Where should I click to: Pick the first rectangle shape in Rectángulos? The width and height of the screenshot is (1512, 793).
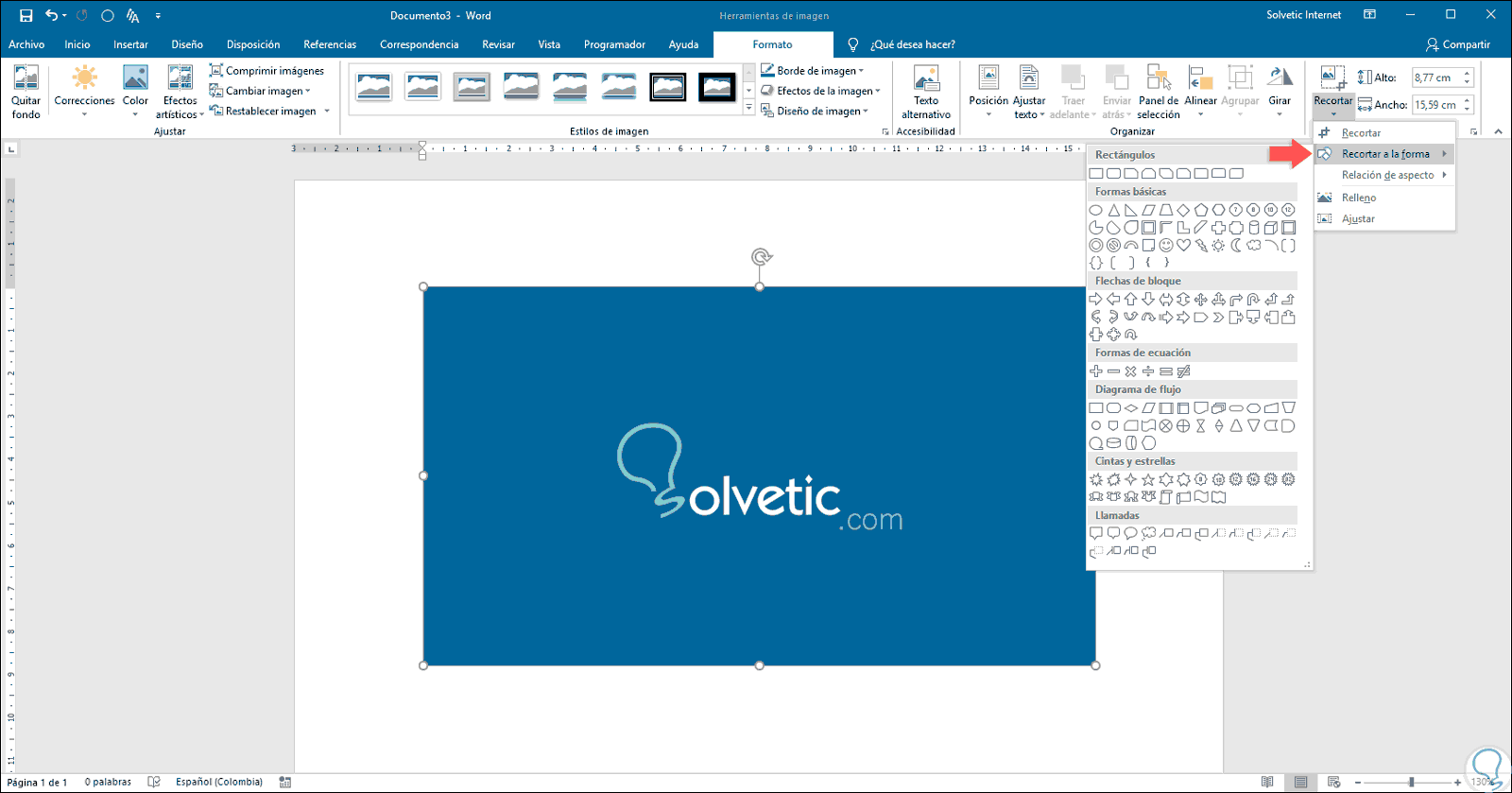(x=1096, y=174)
